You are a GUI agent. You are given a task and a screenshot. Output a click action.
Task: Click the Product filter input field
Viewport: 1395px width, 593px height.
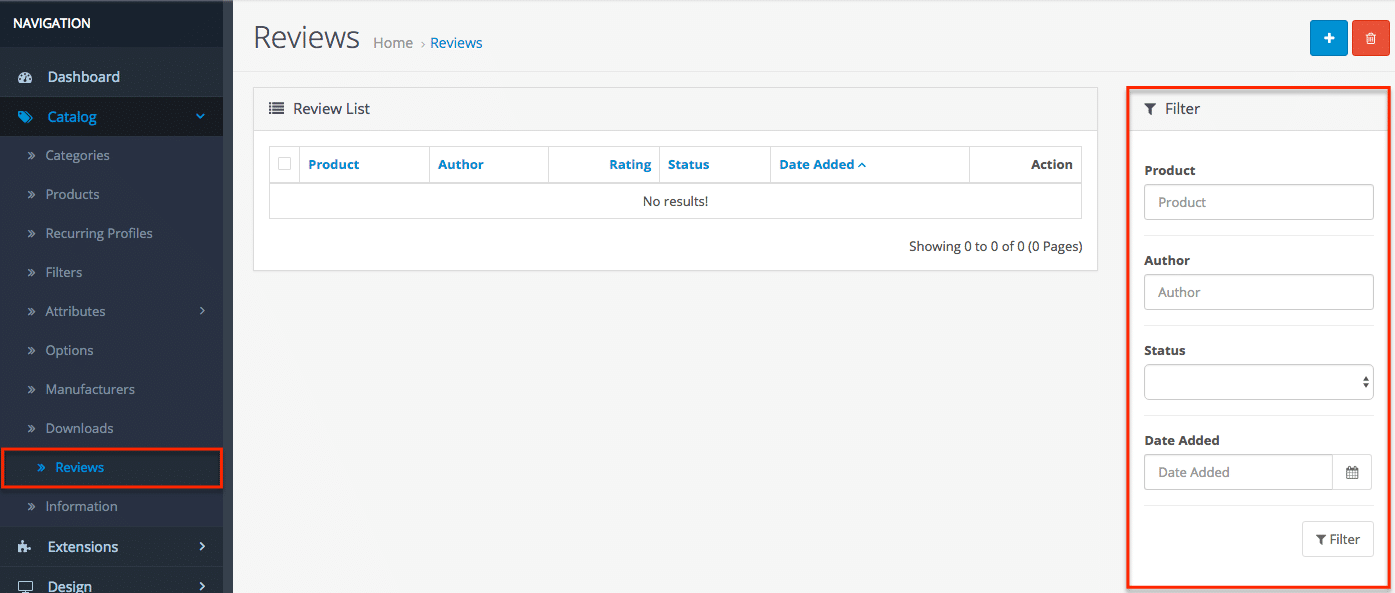click(1258, 202)
